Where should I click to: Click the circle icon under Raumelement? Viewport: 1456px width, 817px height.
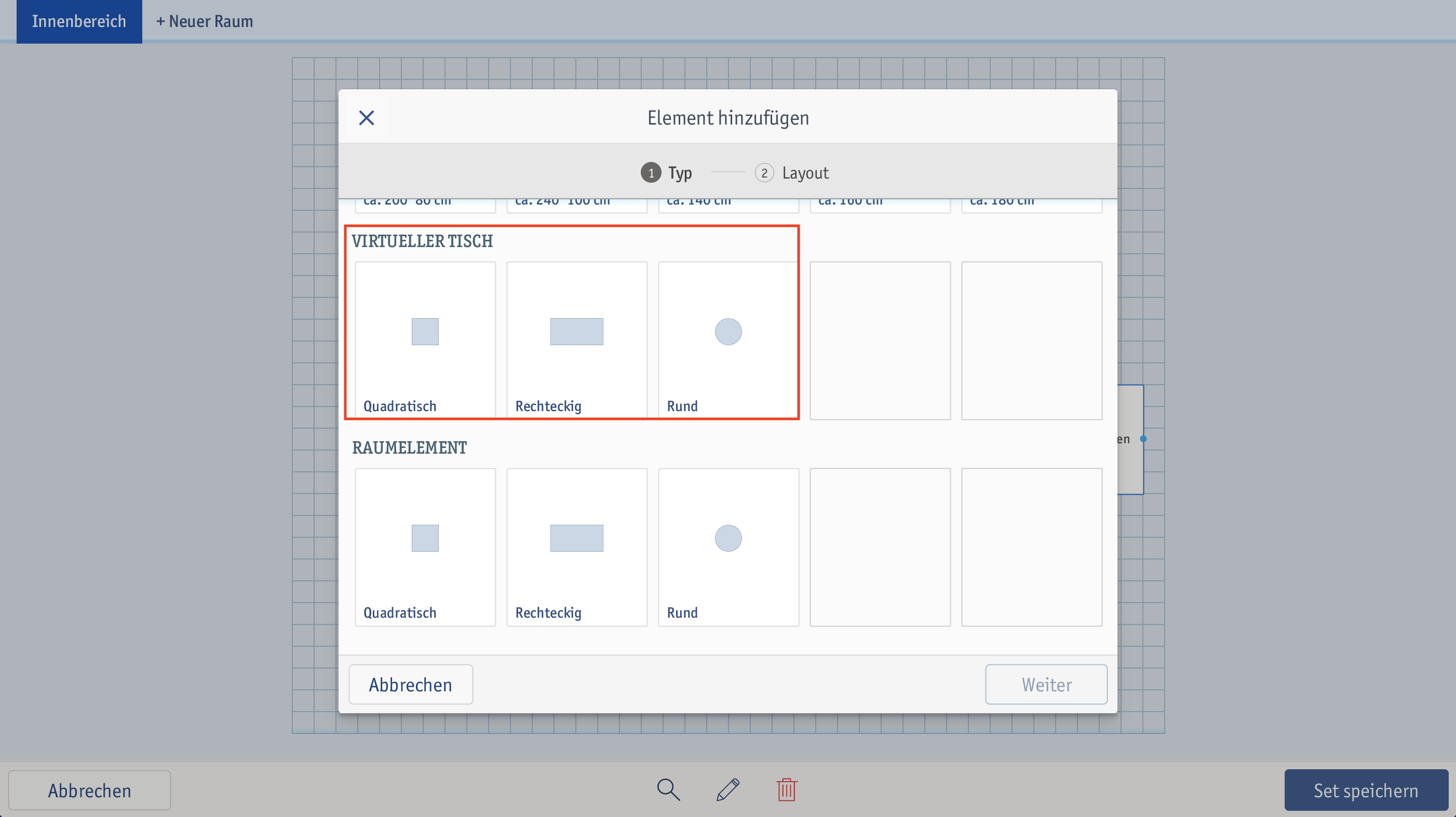pos(728,538)
